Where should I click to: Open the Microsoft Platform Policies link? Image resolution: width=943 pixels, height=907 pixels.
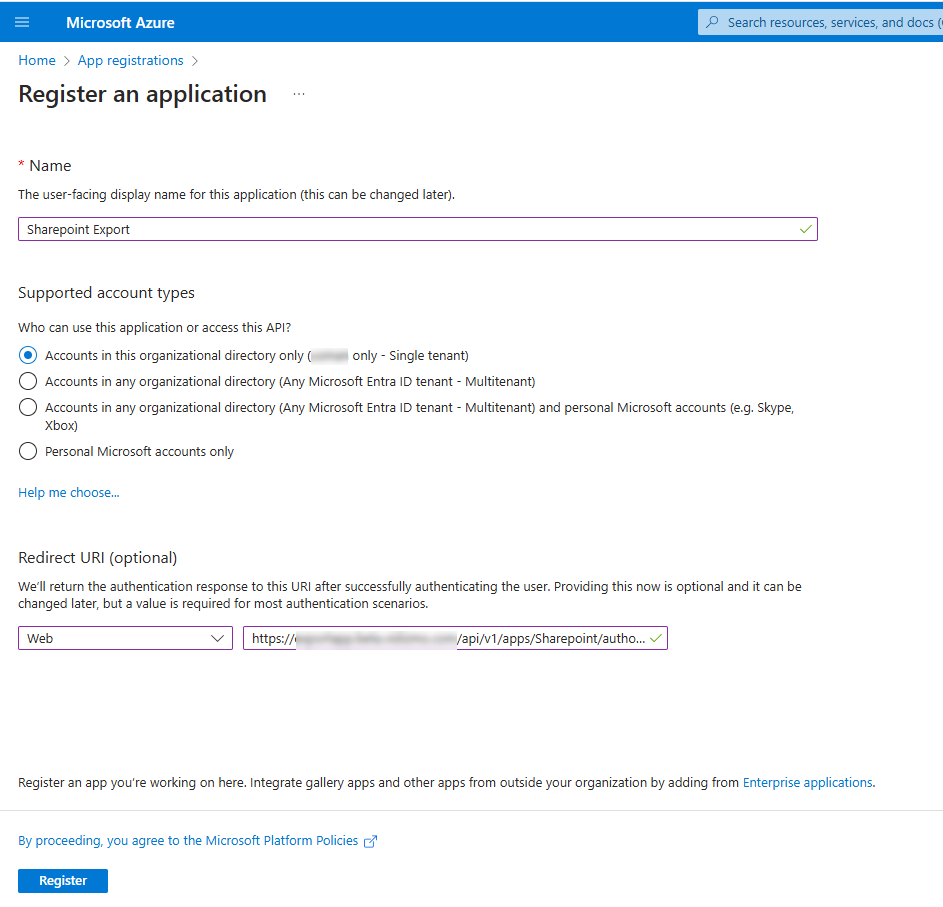click(188, 841)
